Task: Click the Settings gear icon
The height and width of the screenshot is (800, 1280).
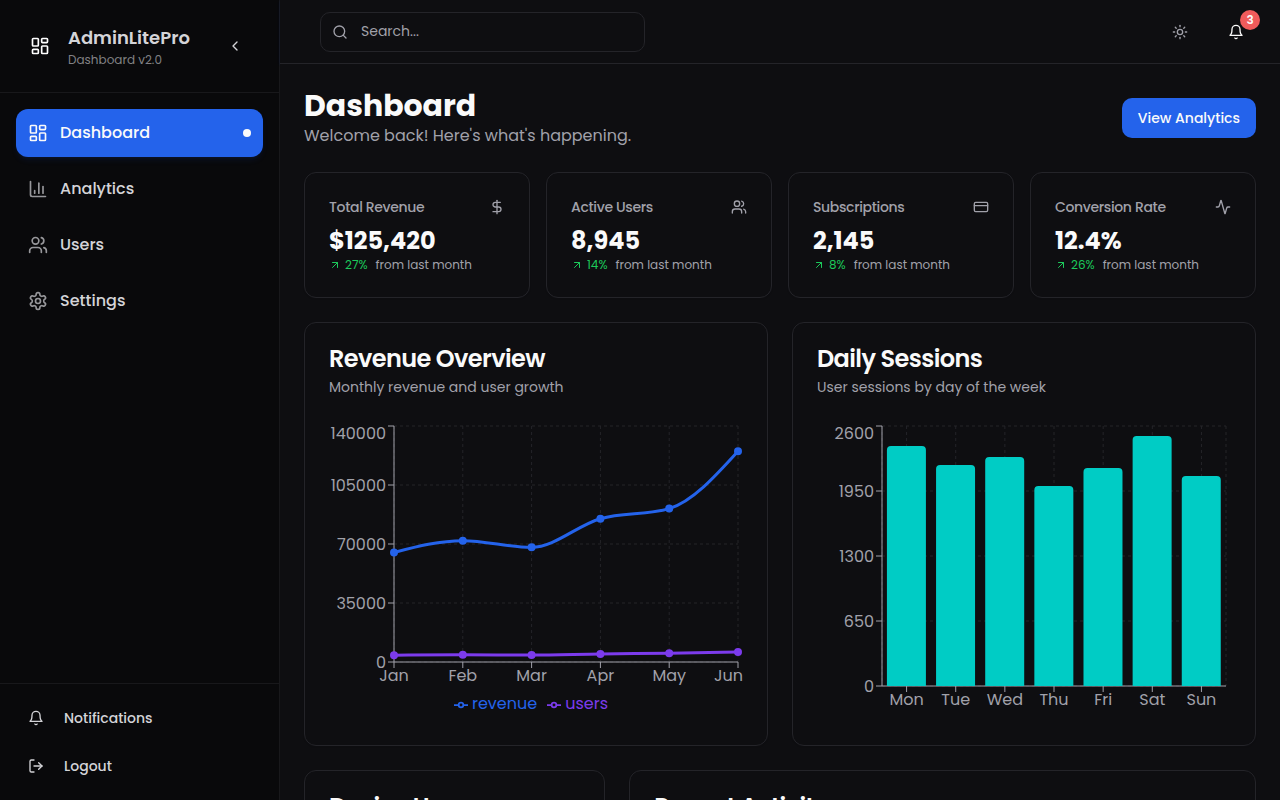Action: coord(38,301)
